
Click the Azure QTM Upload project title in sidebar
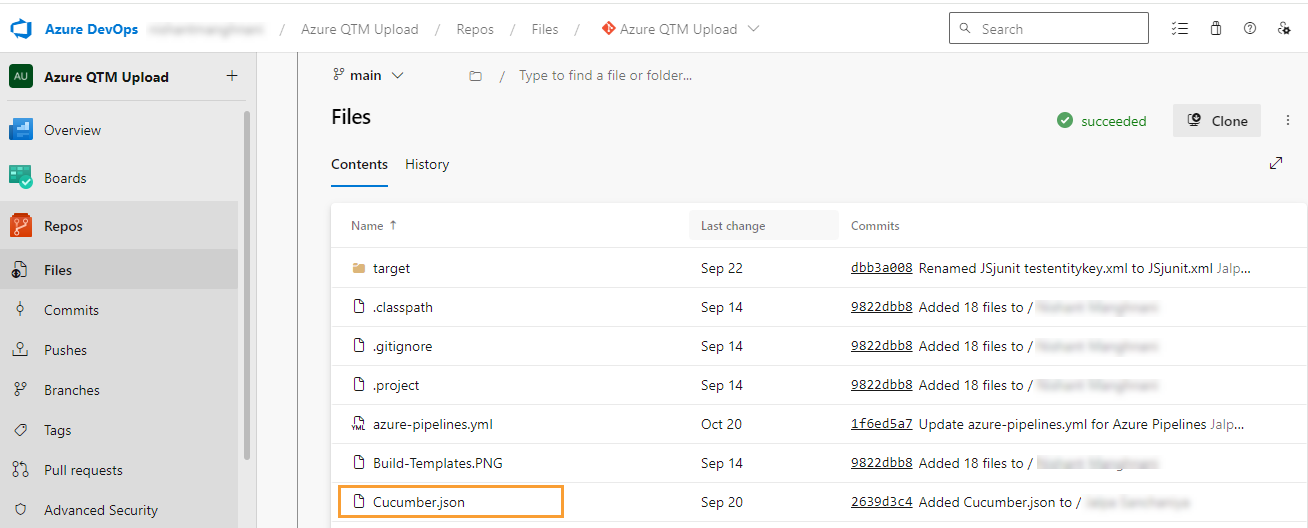106,77
